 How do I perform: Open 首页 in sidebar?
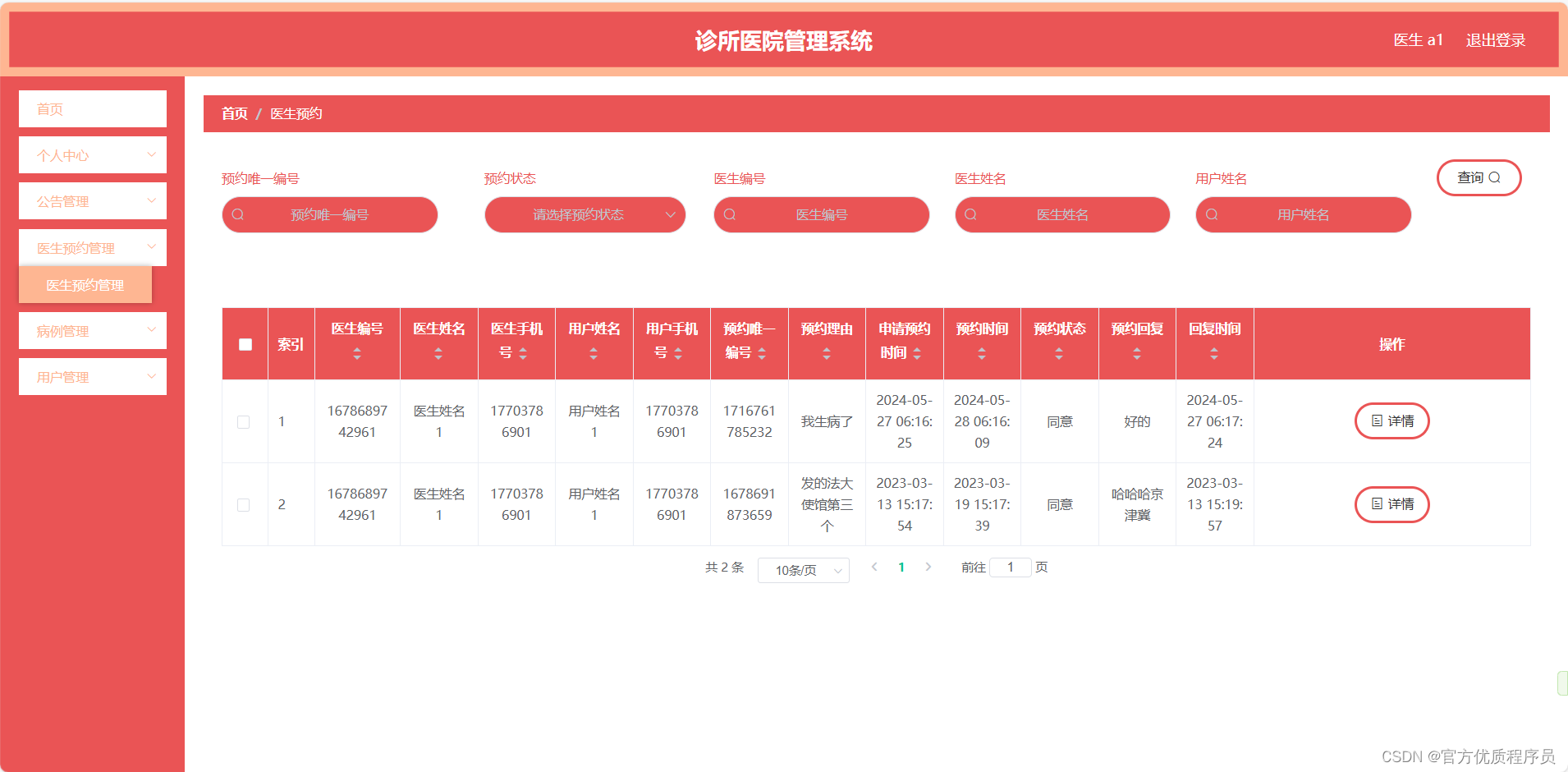(93, 109)
